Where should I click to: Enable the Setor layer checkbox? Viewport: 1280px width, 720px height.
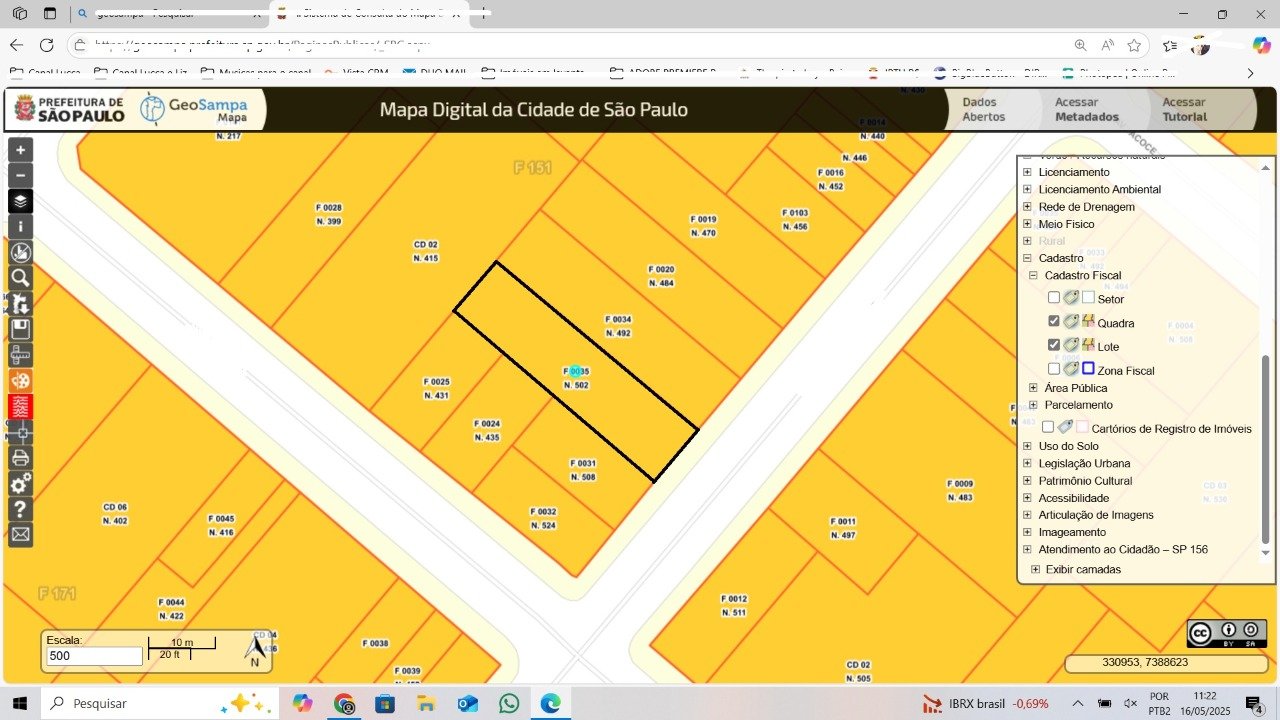click(x=1054, y=298)
